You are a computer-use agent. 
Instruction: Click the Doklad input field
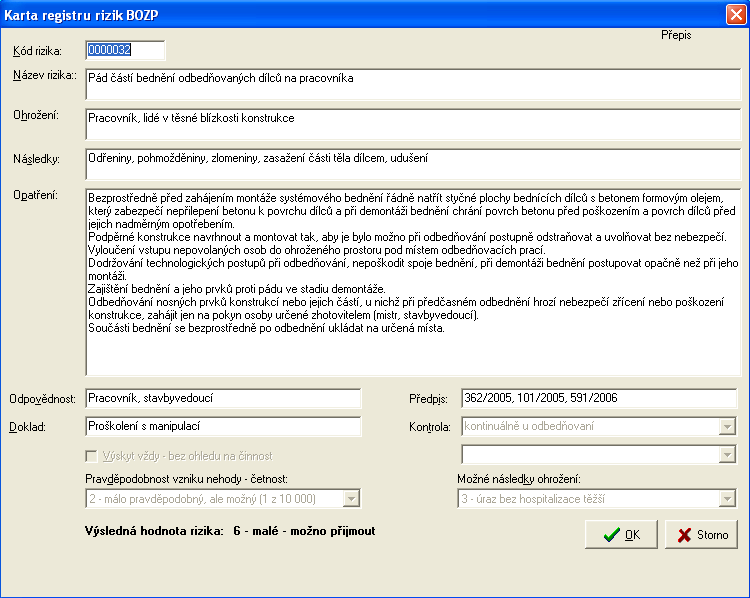223,426
